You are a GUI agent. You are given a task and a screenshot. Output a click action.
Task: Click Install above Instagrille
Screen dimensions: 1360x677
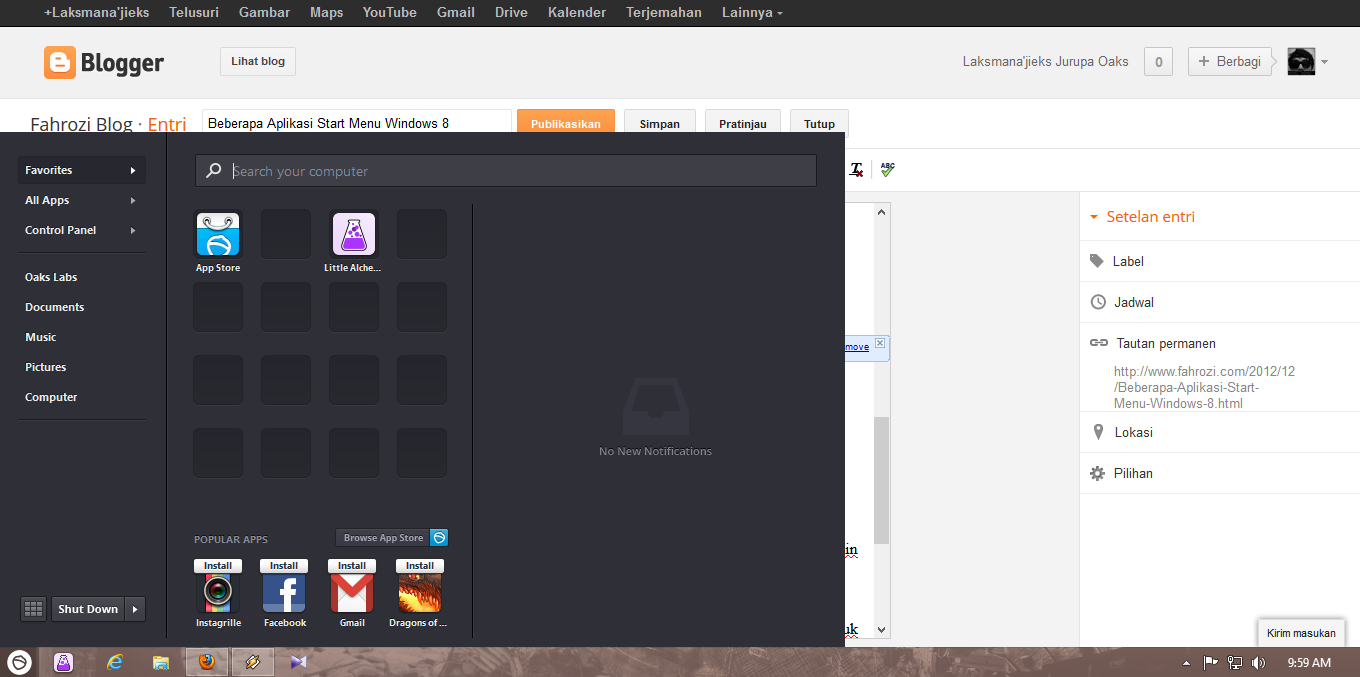click(218, 565)
